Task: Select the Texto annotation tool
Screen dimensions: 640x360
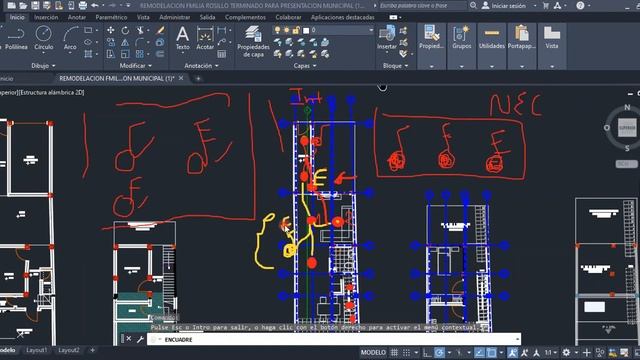Action: click(182, 38)
